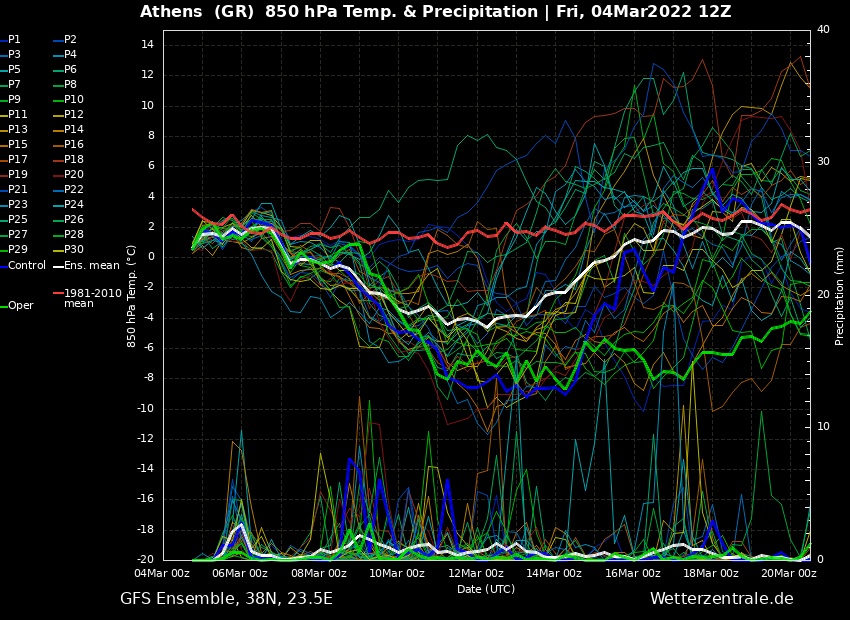
Task: Select the 06Mar 00z axis label
Action: (241, 573)
